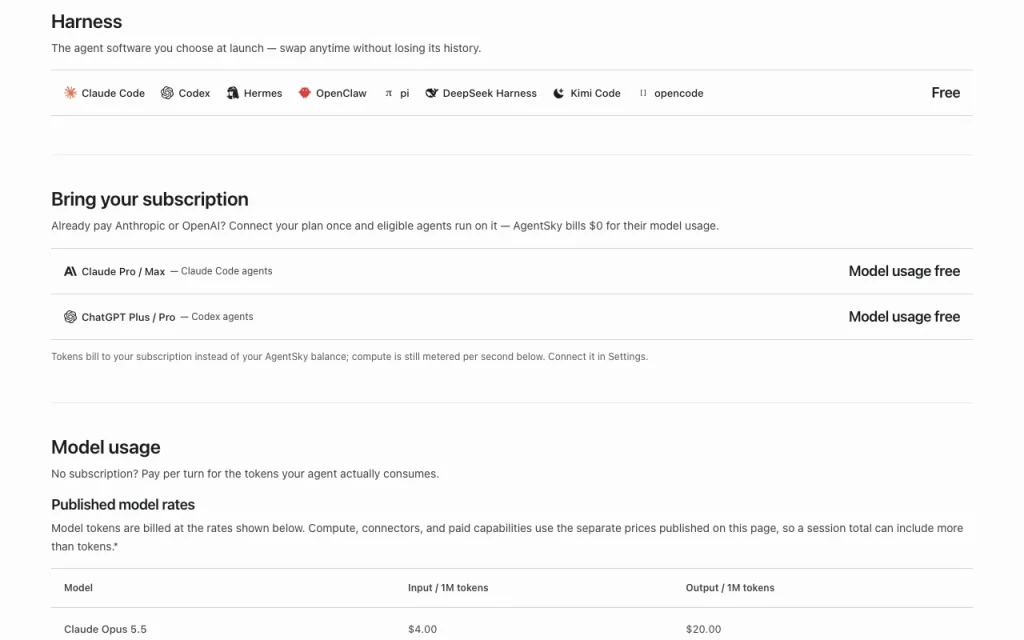Click the red OpenClaw icon
Viewport: 1024px width, 640px height.
tap(304, 93)
